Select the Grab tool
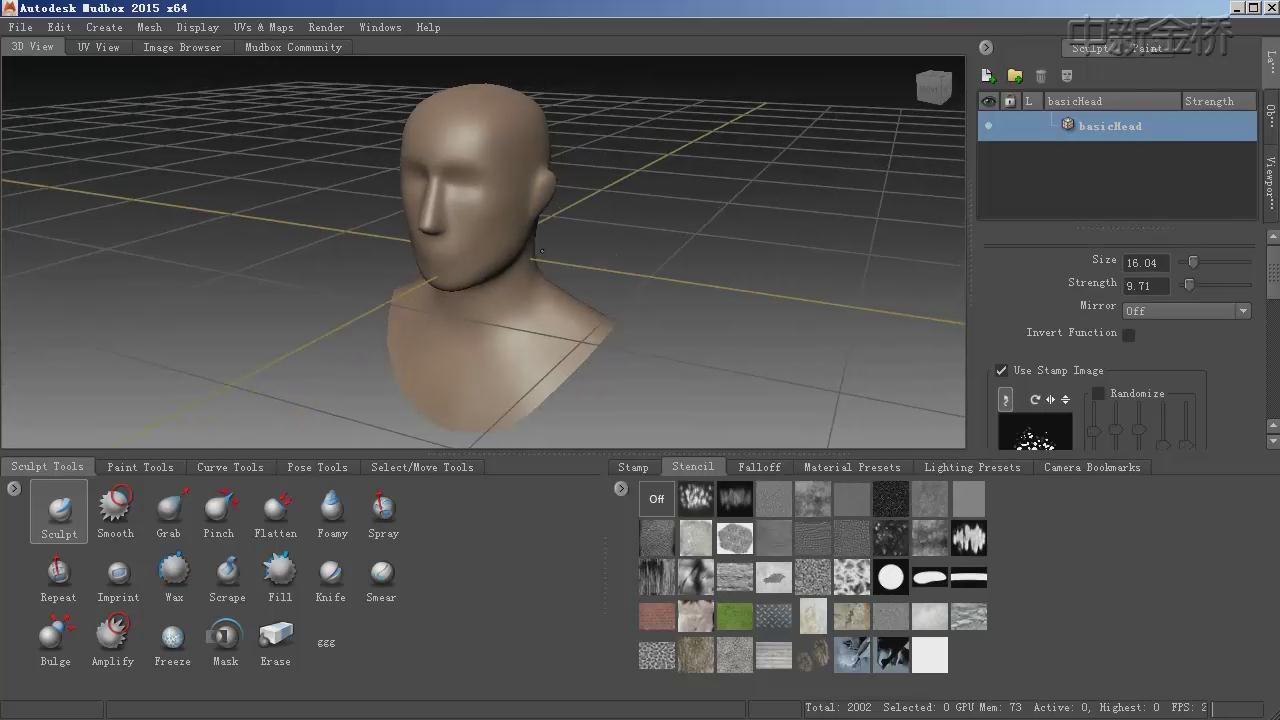 tap(169, 511)
